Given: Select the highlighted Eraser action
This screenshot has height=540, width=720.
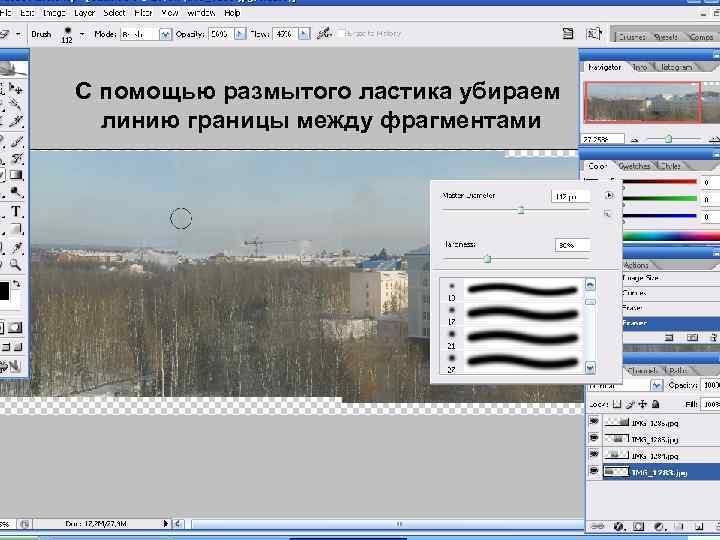Looking at the screenshot, I should pyautogui.click(x=671, y=323).
